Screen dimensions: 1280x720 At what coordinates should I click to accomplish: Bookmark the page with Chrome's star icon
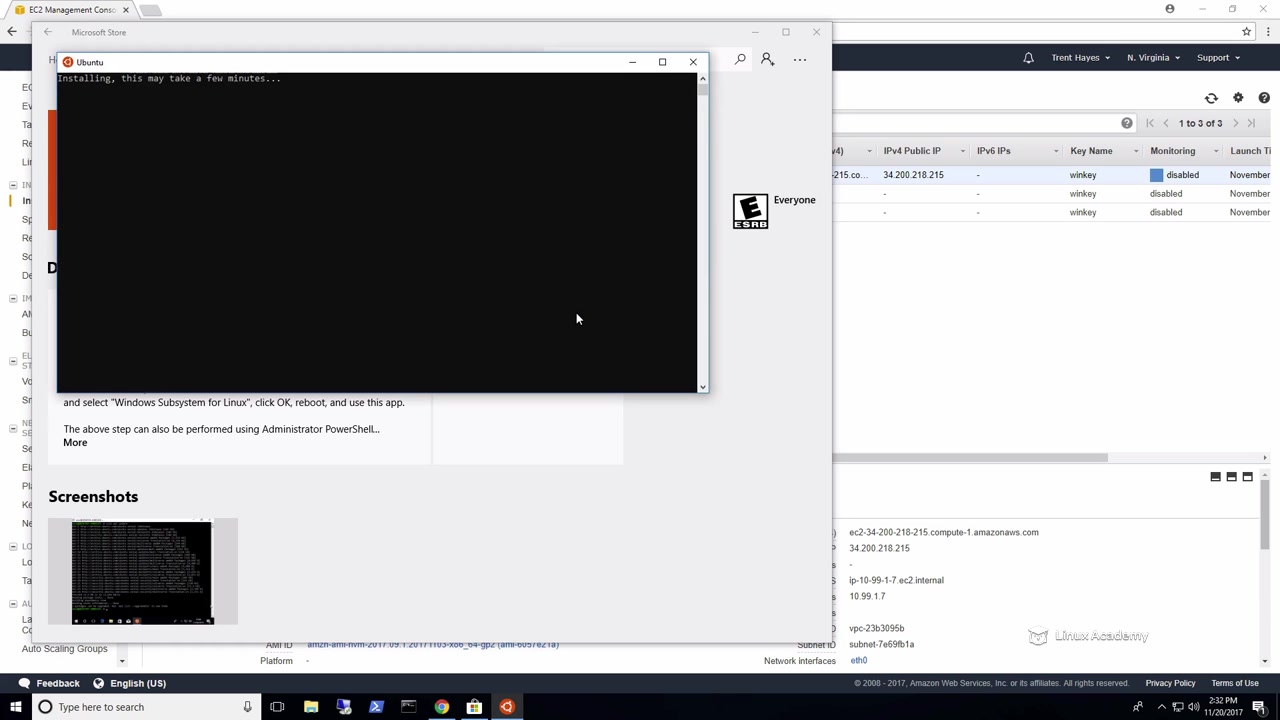[1246, 32]
